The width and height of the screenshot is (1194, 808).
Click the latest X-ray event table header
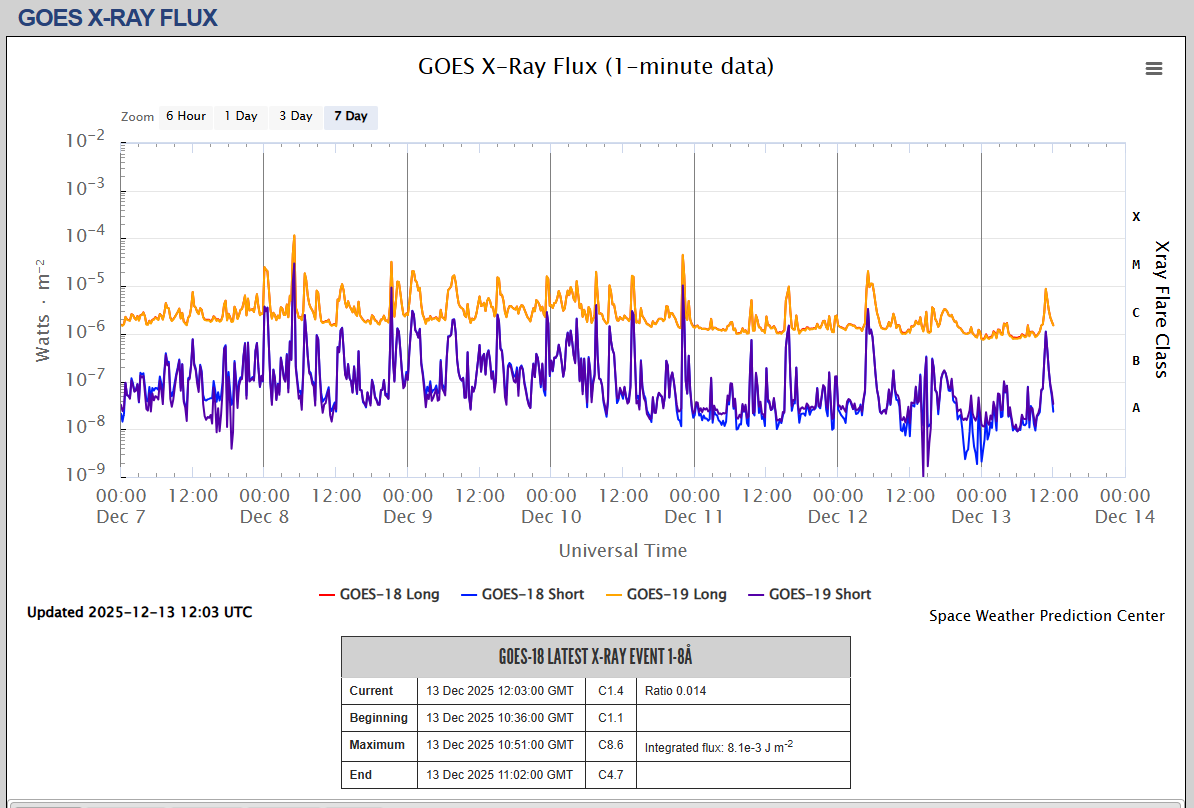(595, 657)
